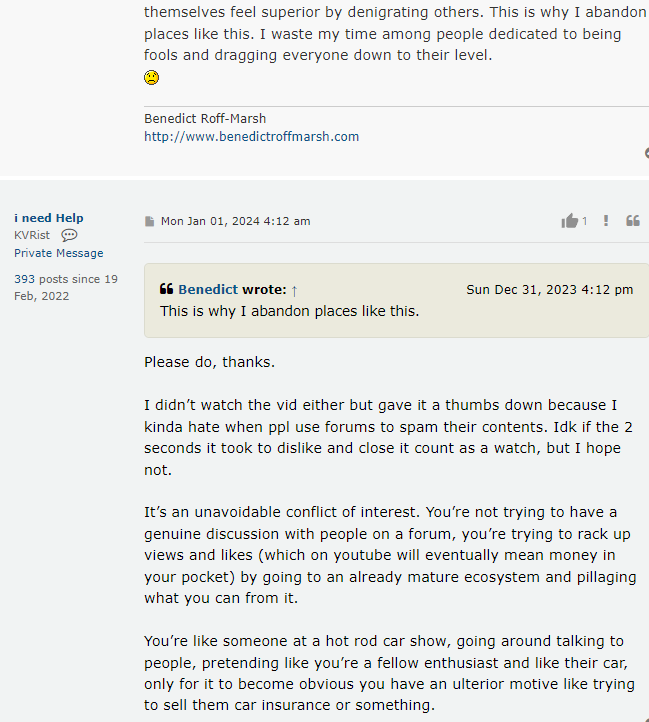Click the post document icon before the date
Viewport: 649px width, 722px height.
[150, 221]
